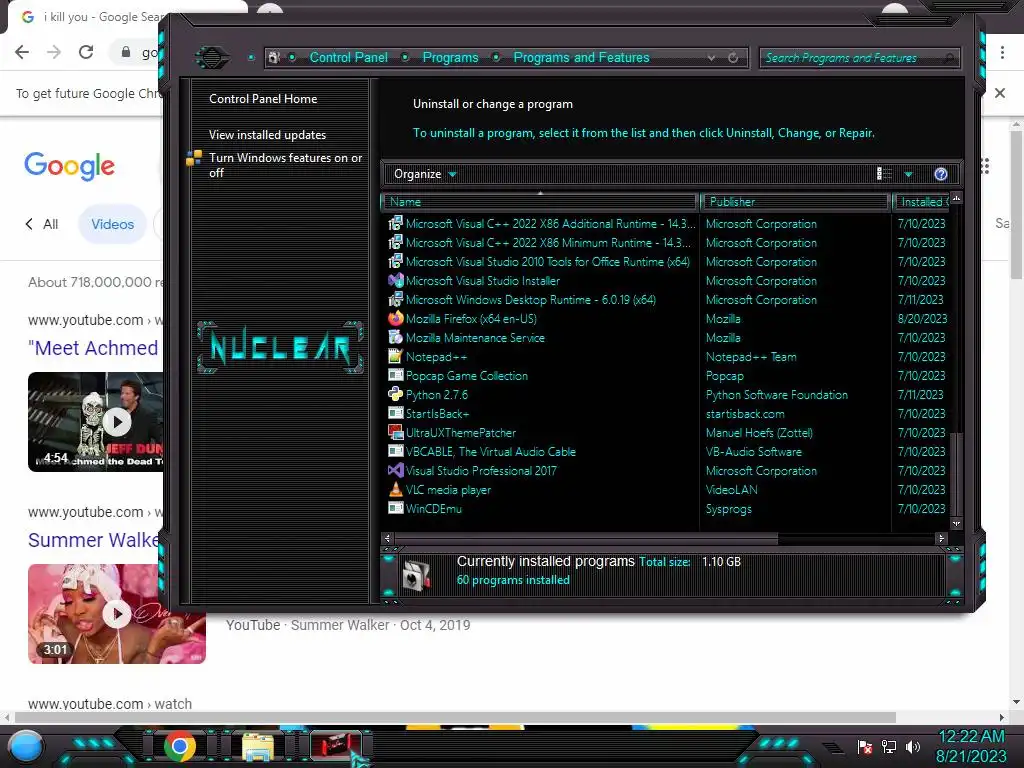Click the Python 2.7.6 program icon
This screenshot has height=768, width=1024.
point(395,394)
